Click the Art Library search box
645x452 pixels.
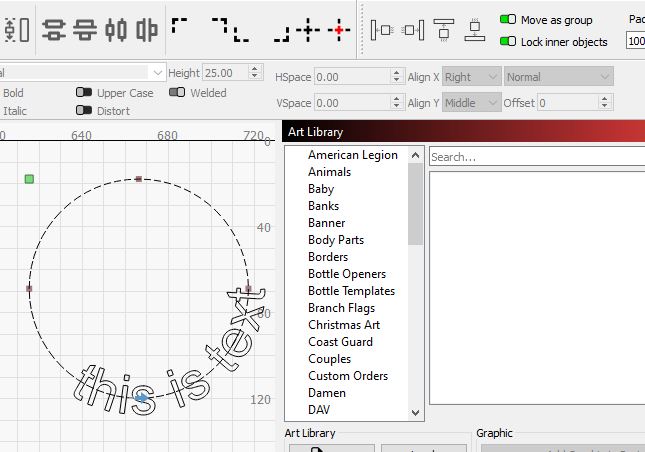coord(537,157)
